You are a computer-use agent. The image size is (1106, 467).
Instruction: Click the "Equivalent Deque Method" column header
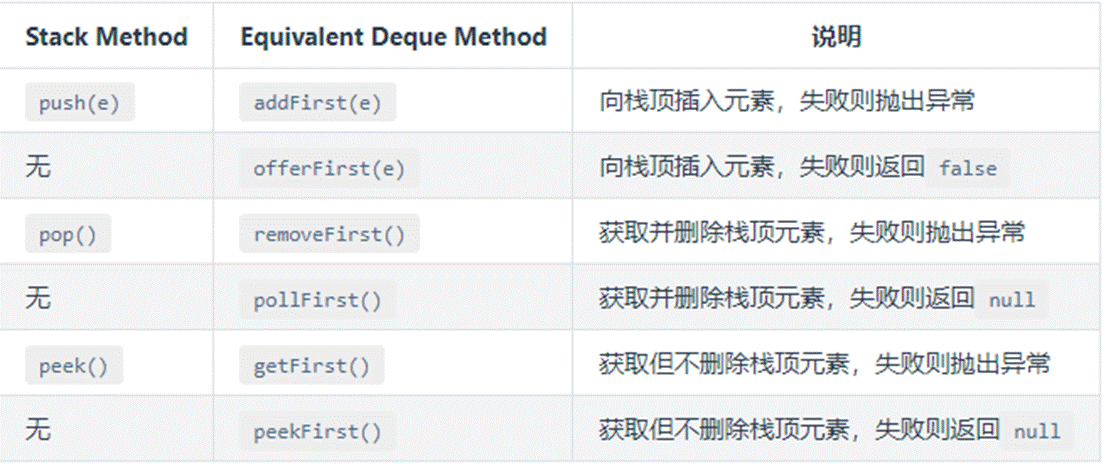393,38
